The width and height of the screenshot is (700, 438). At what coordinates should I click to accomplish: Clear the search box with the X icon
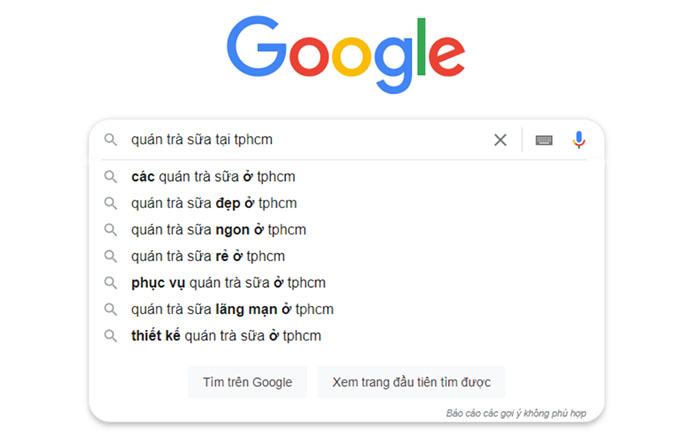point(500,140)
